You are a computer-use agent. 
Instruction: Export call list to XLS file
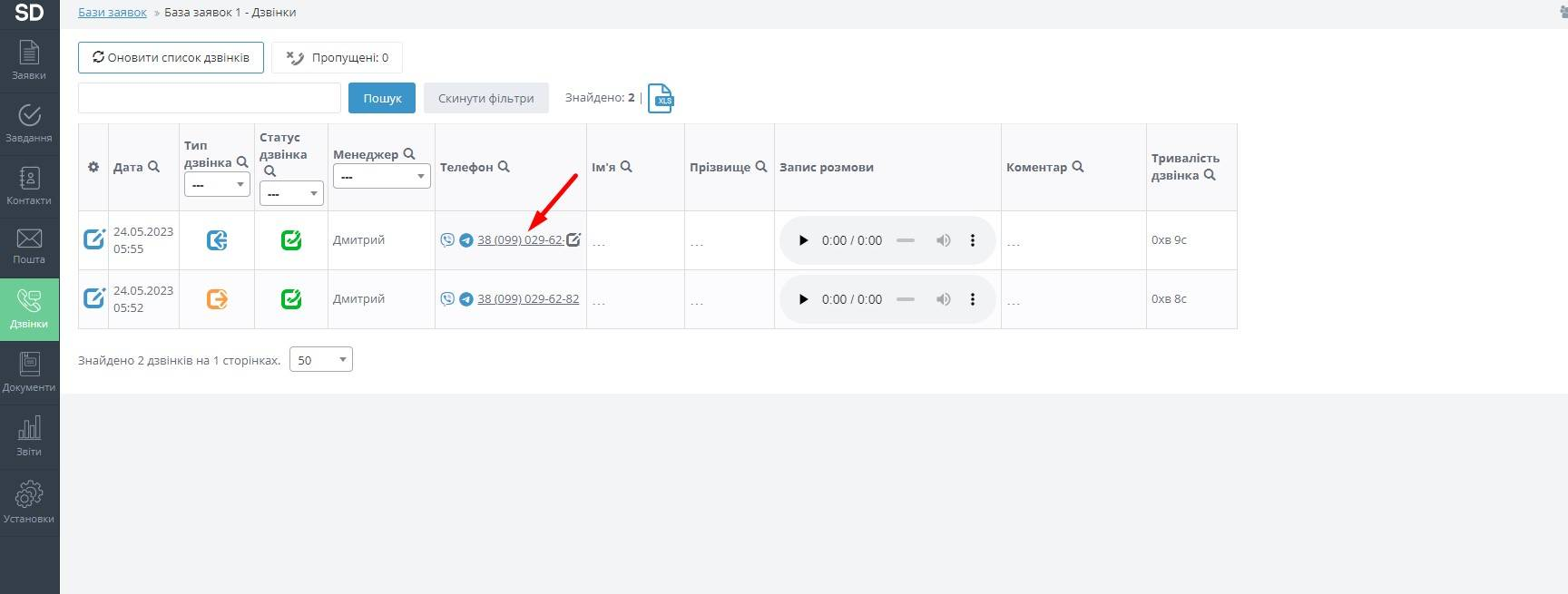[661, 98]
